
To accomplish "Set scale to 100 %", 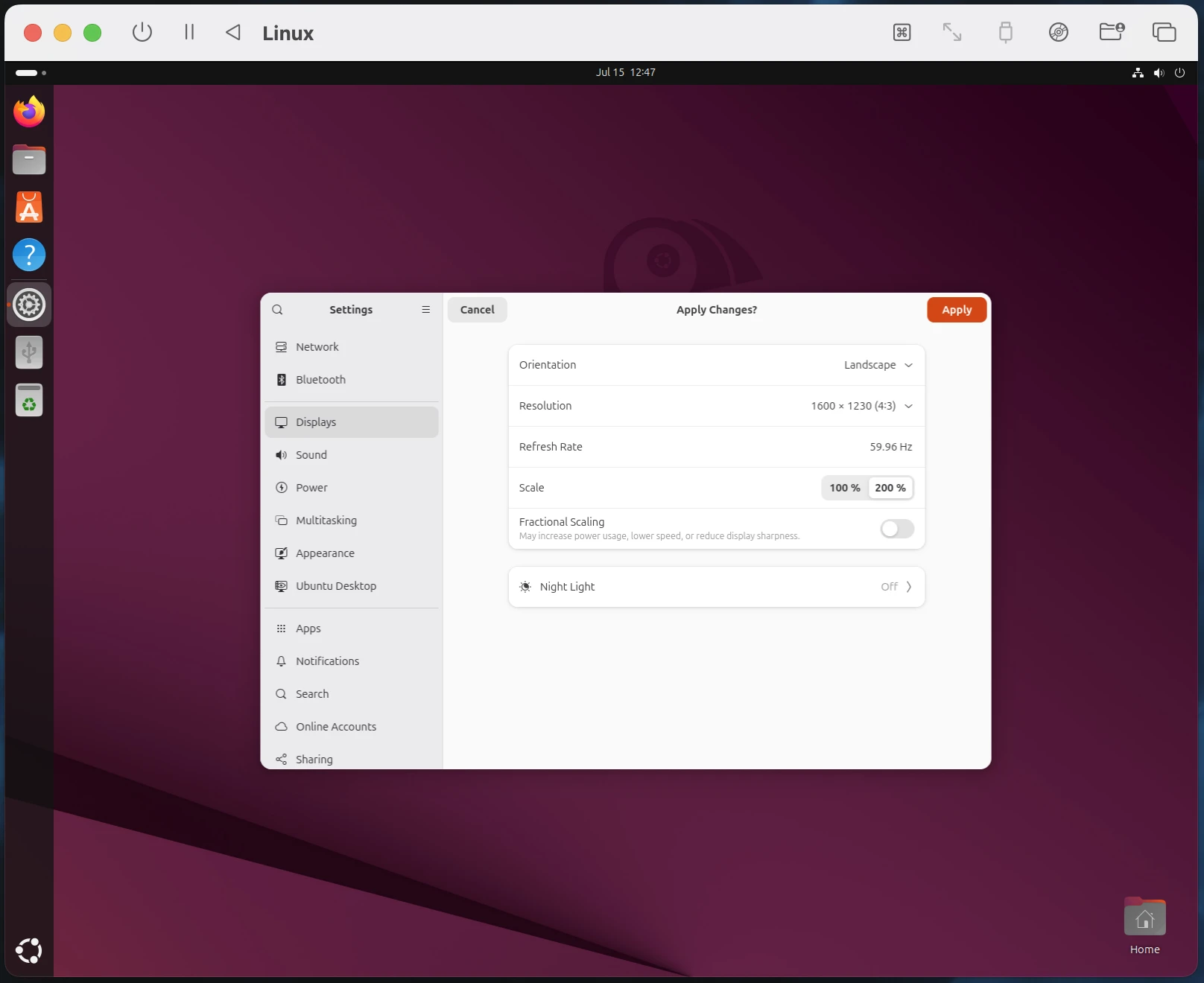I will coord(845,488).
